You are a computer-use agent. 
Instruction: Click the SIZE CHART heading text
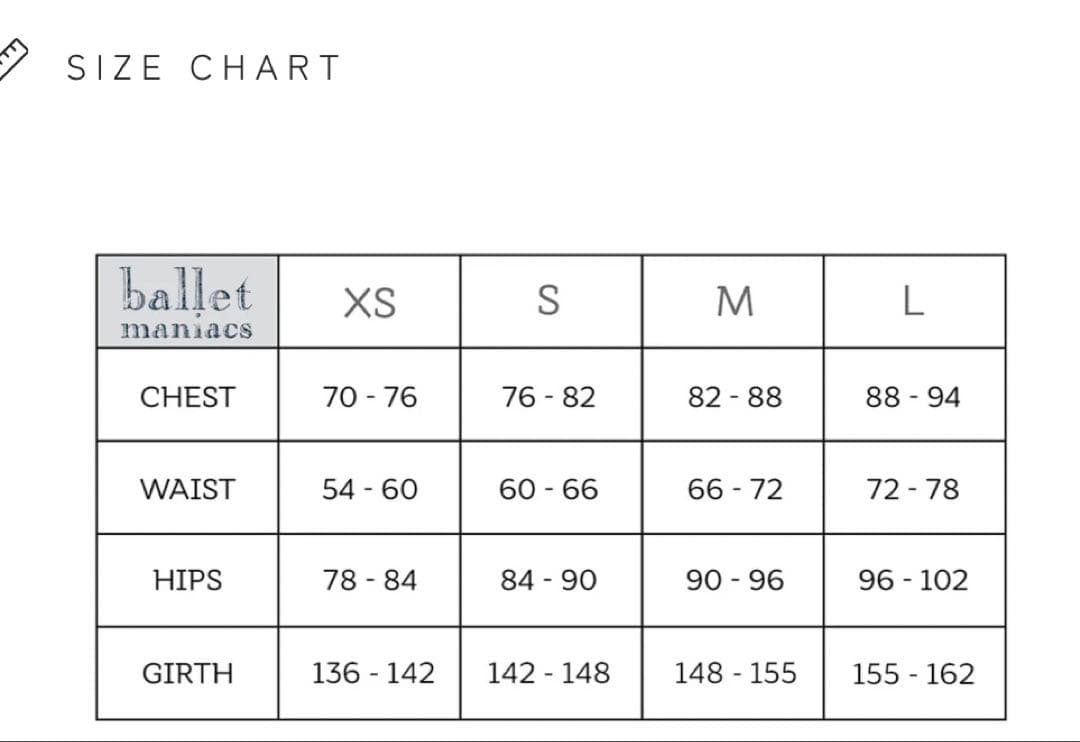click(x=204, y=68)
